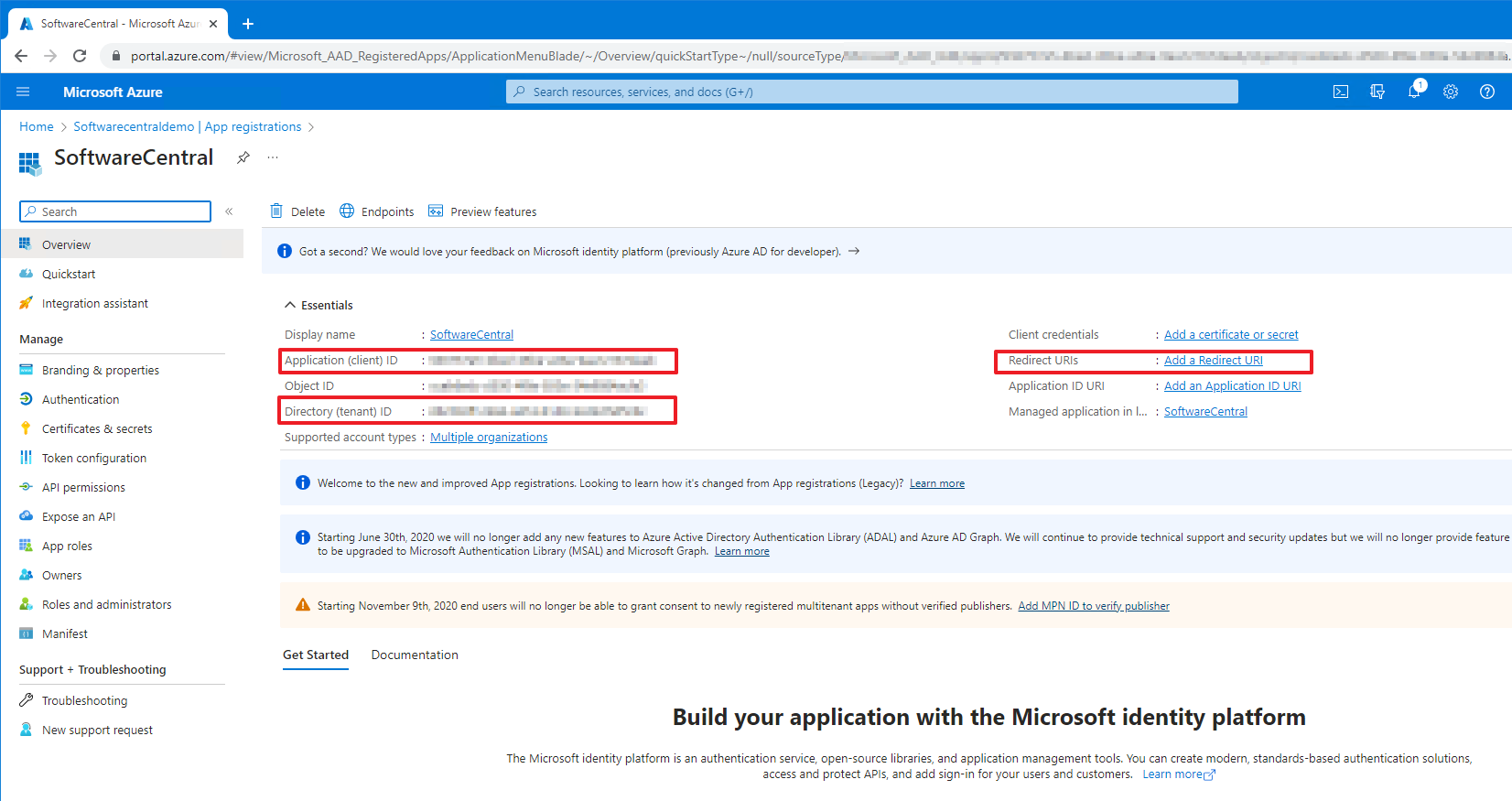Click Multiple organizations link
This screenshot has height=801, width=1512.
pyautogui.click(x=489, y=437)
